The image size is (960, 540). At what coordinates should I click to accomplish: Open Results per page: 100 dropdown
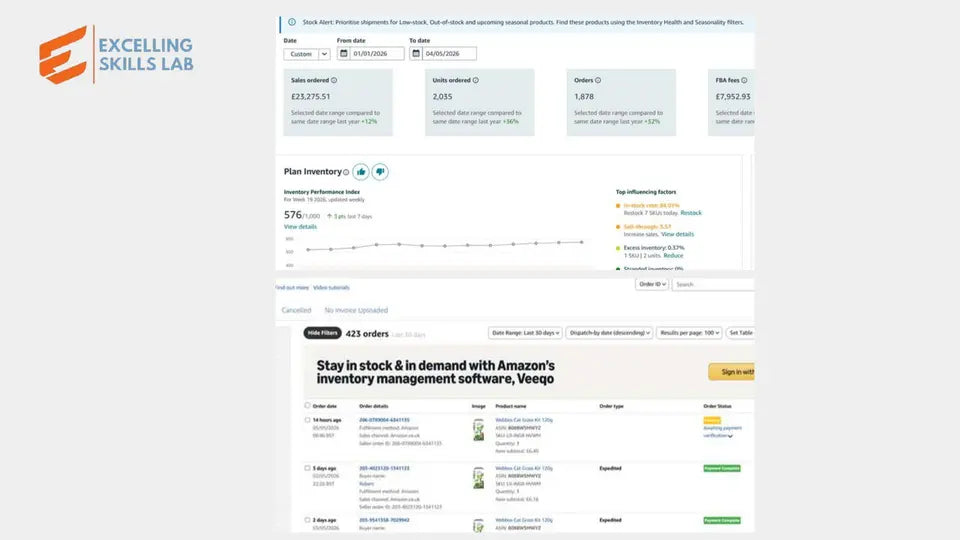(689, 332)
